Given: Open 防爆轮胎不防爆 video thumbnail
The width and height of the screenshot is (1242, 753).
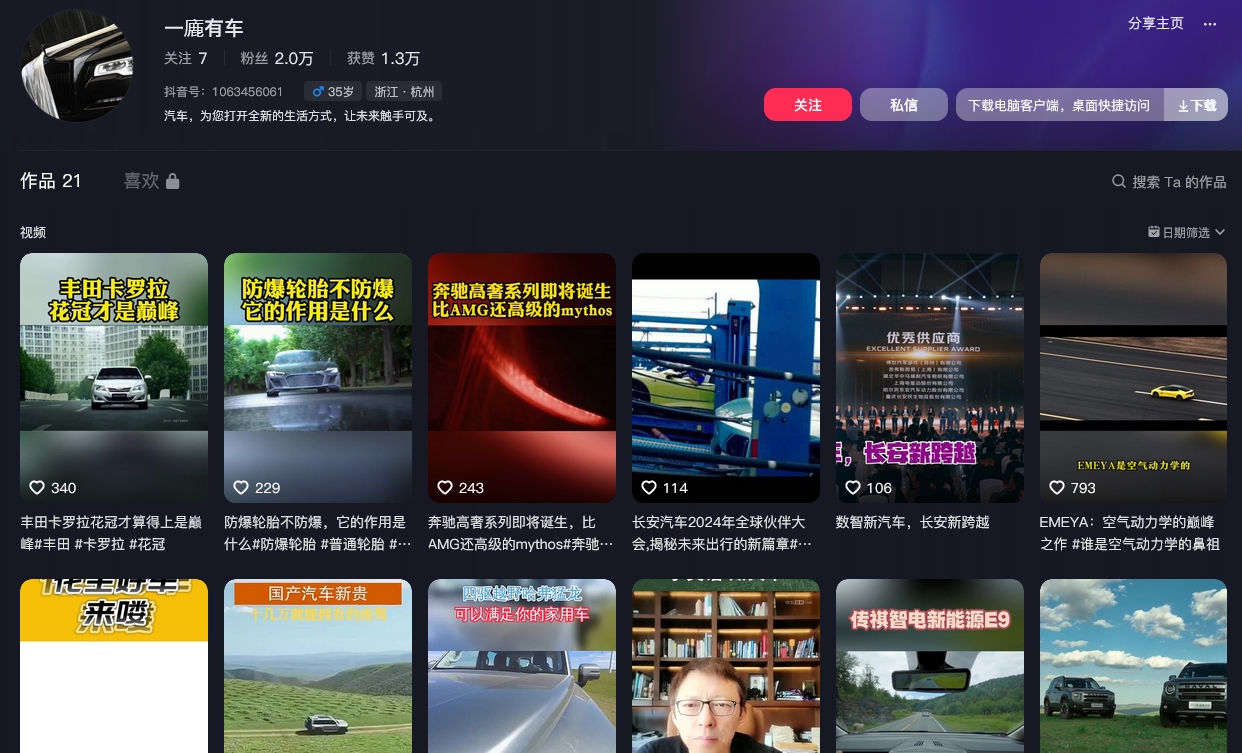Looking at the screenshot, I should pos(318,378).
